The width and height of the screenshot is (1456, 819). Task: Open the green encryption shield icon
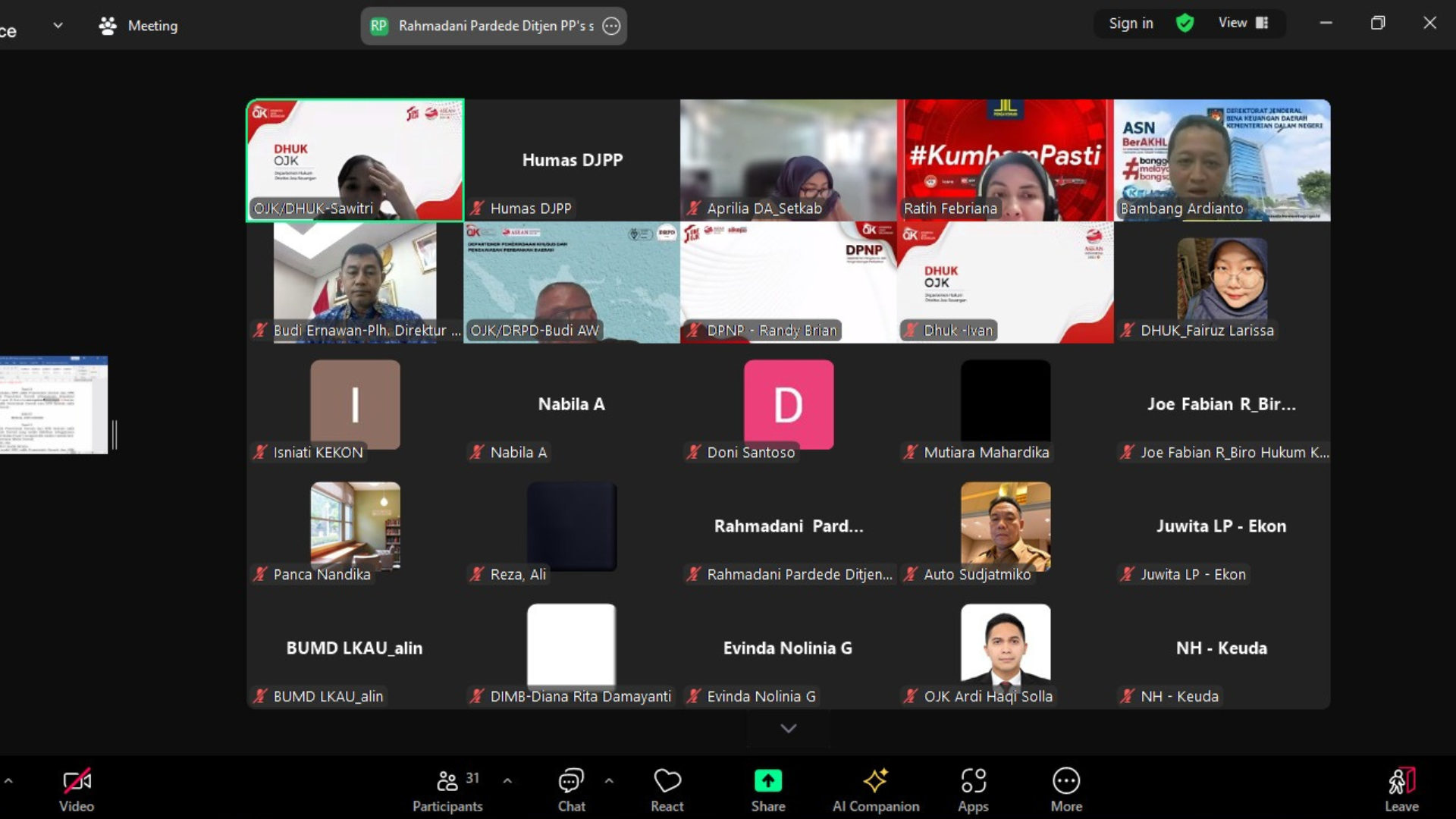pyautogui.click(x=1185, y=24)
